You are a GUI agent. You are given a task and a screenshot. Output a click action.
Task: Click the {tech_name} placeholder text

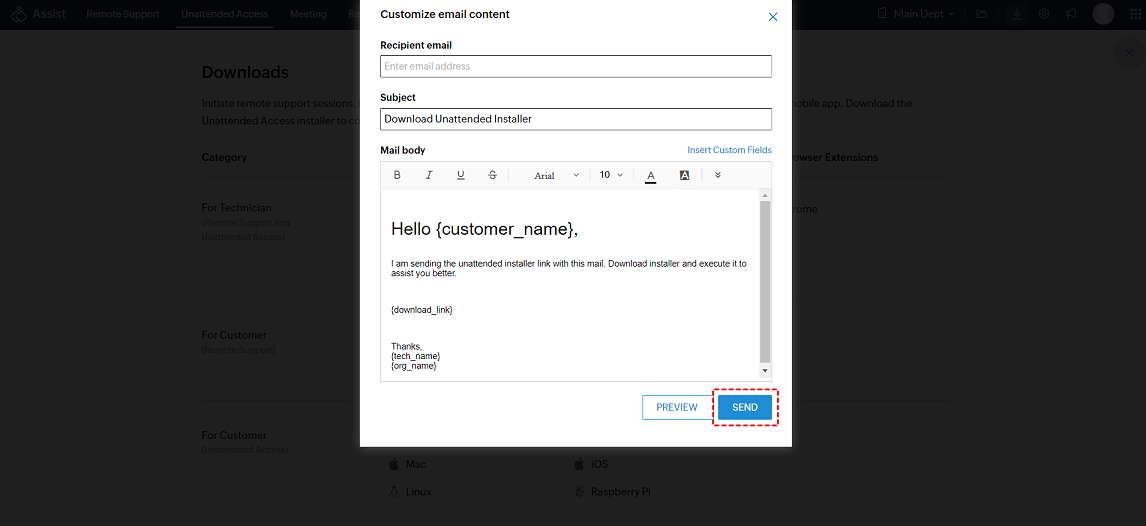point(415,356)
